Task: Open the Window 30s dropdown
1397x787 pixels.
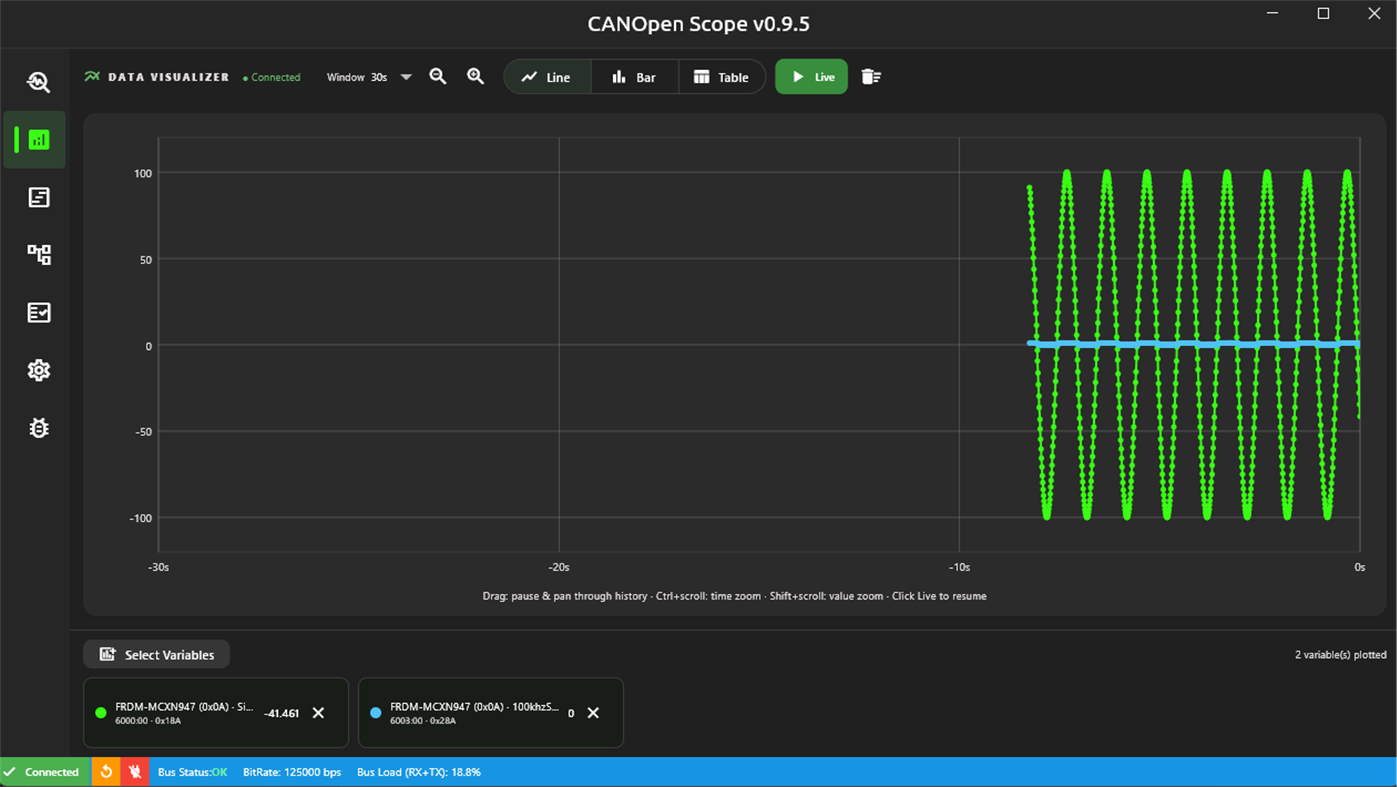Action: (369, 77)
